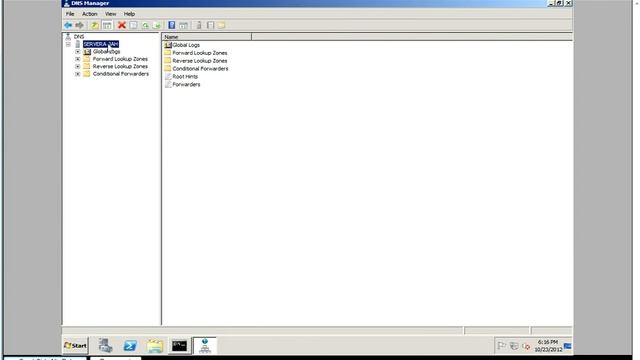
Task: Click the DNS Manager taskbar button
Action: click(x=204, y=345)
